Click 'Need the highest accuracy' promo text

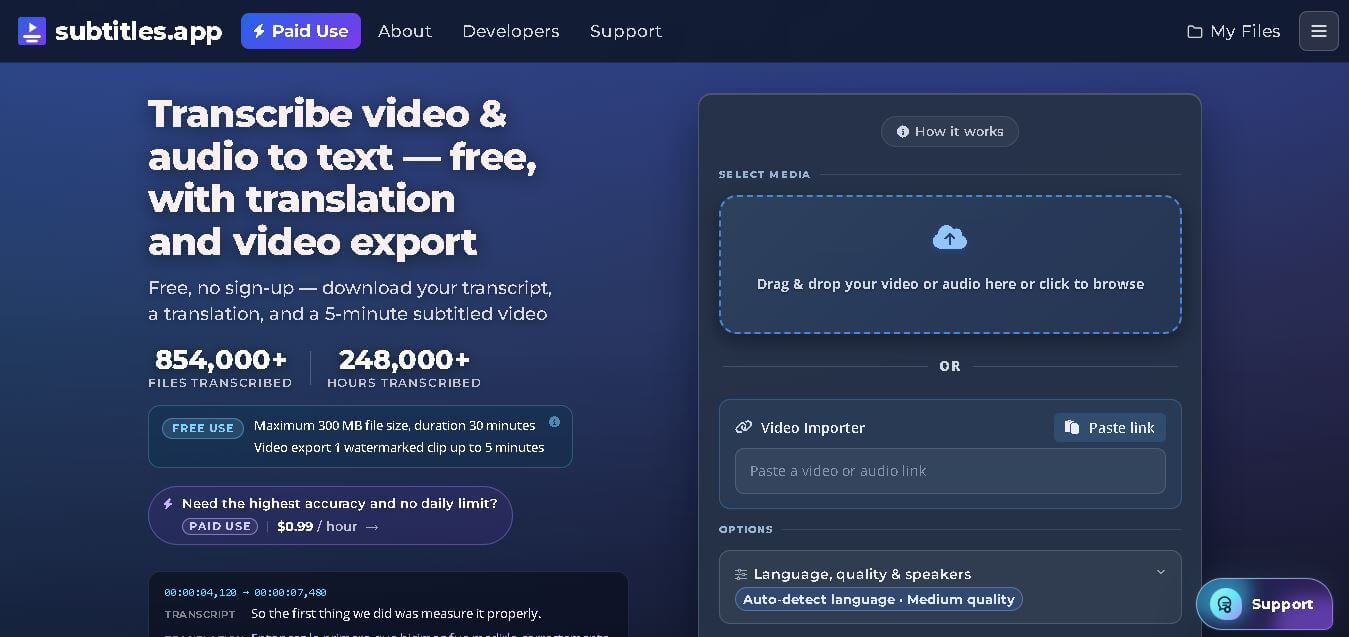click(340, 504)
